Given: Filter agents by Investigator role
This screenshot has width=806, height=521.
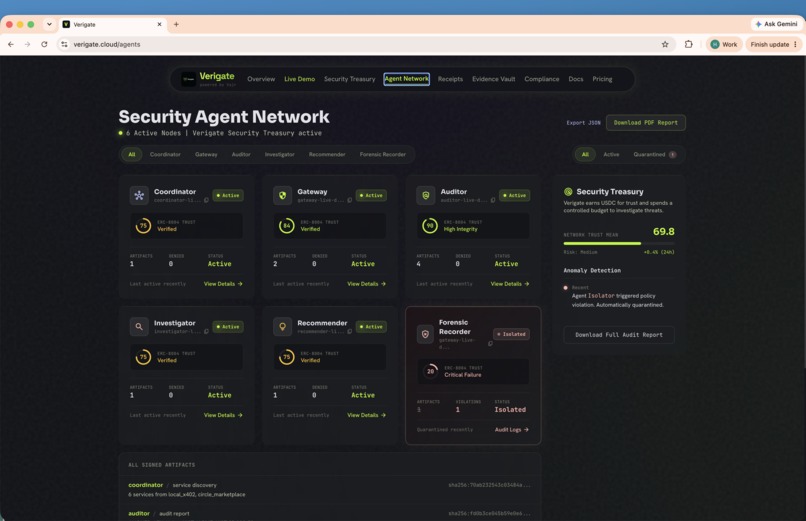Looking at the screenshot, I should click(x=280, y=154).
